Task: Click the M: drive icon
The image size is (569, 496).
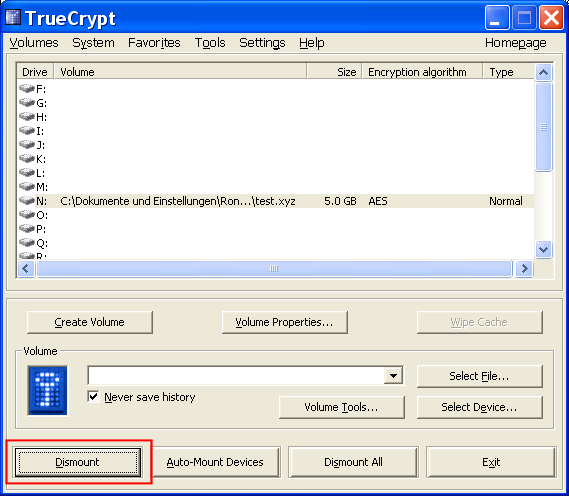Action: 27,186
